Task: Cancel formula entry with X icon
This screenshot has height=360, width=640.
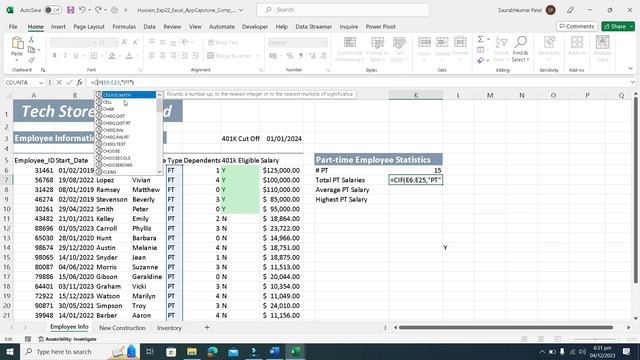Action: tap(59, 82)
